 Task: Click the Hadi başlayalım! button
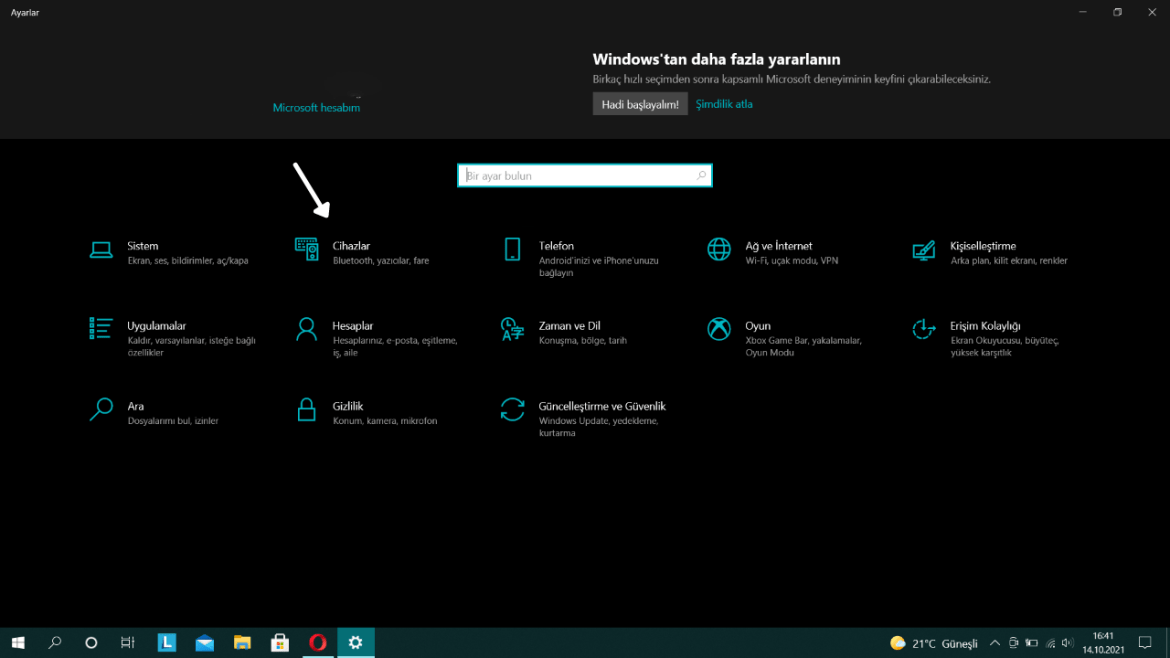point(639,103)
